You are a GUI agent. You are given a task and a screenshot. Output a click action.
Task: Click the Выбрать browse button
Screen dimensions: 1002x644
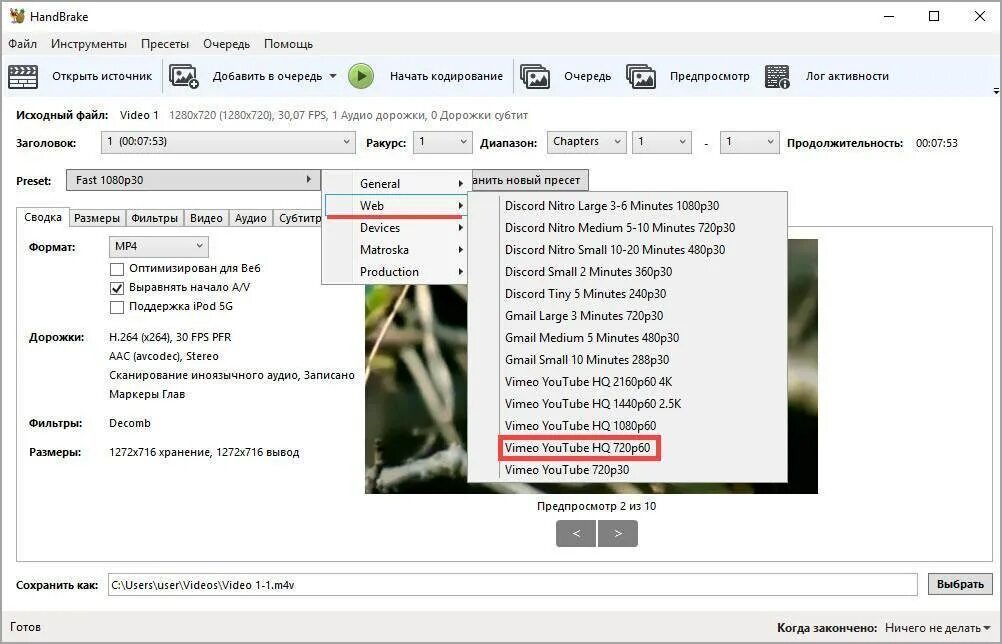(x=960, y=584)
